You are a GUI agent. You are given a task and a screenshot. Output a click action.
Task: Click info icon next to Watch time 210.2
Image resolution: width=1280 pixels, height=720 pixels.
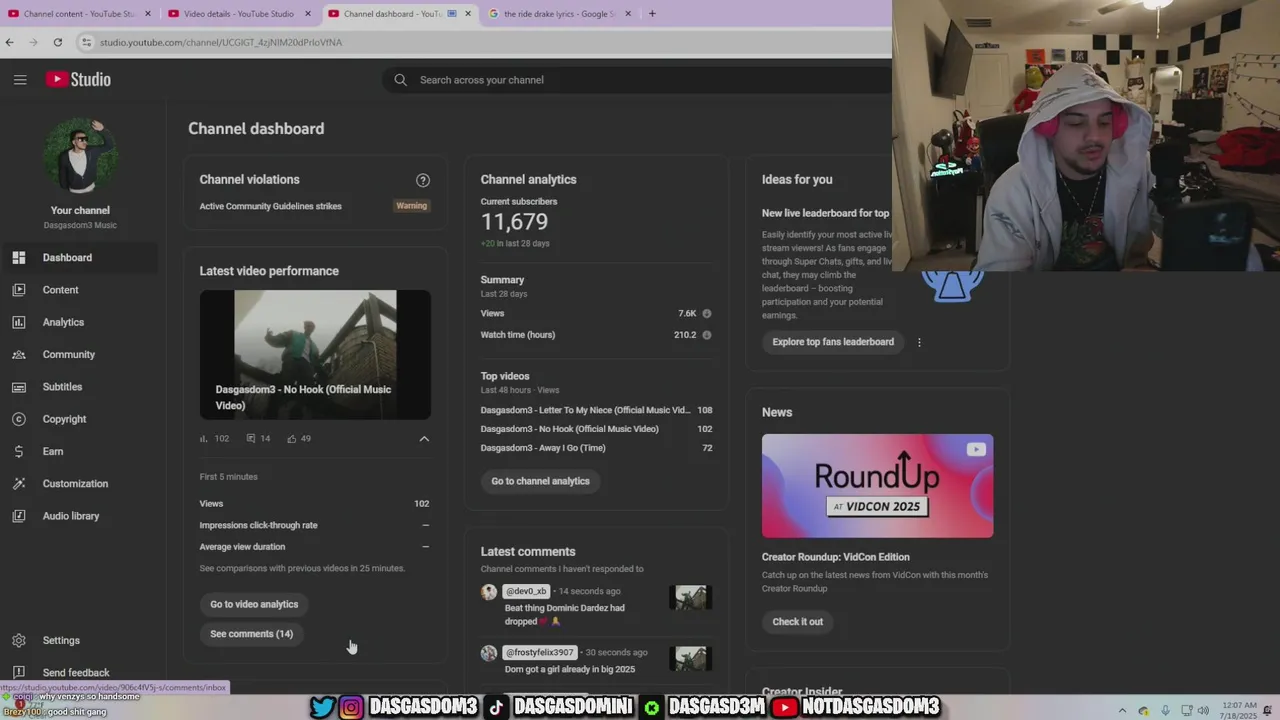(x=707, y=335)
